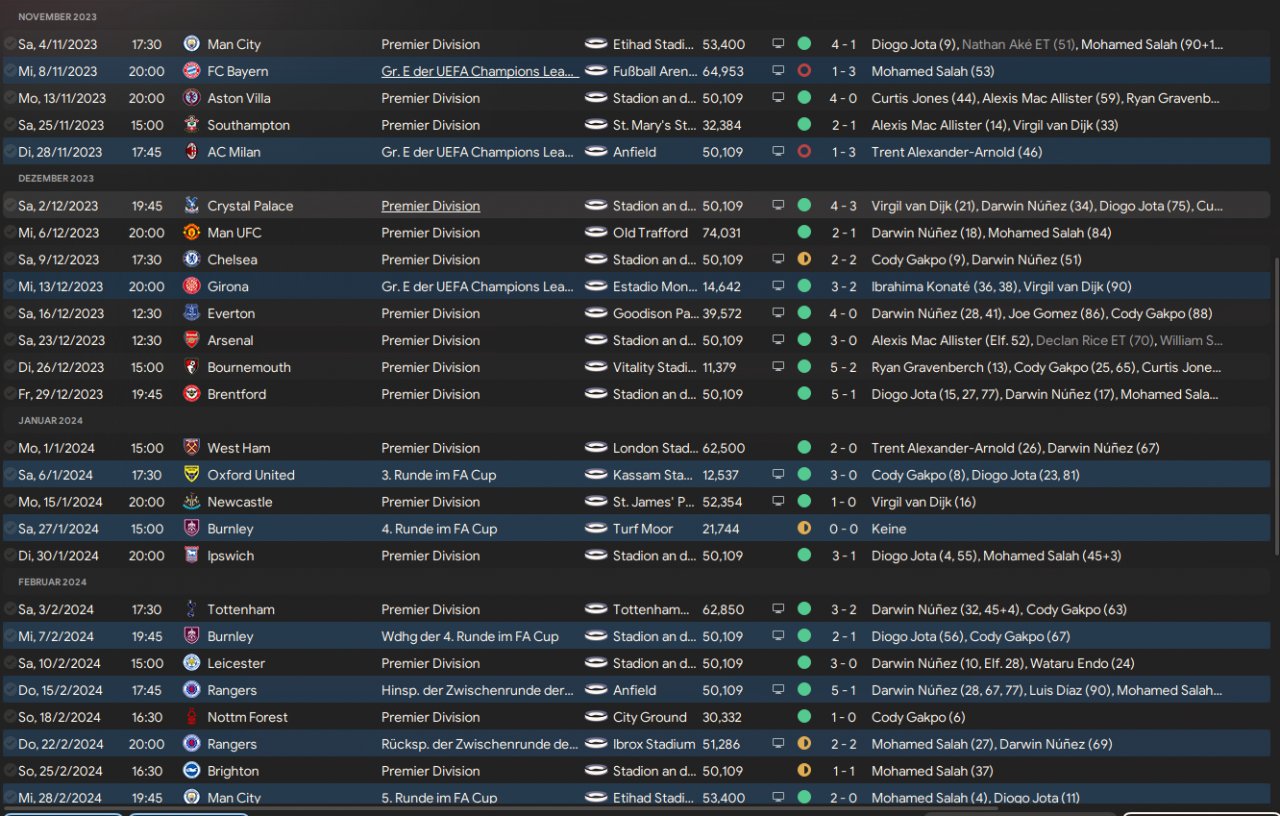Click the Girona club badge
Screen dimensions: 1280x816
pos(192,287)
